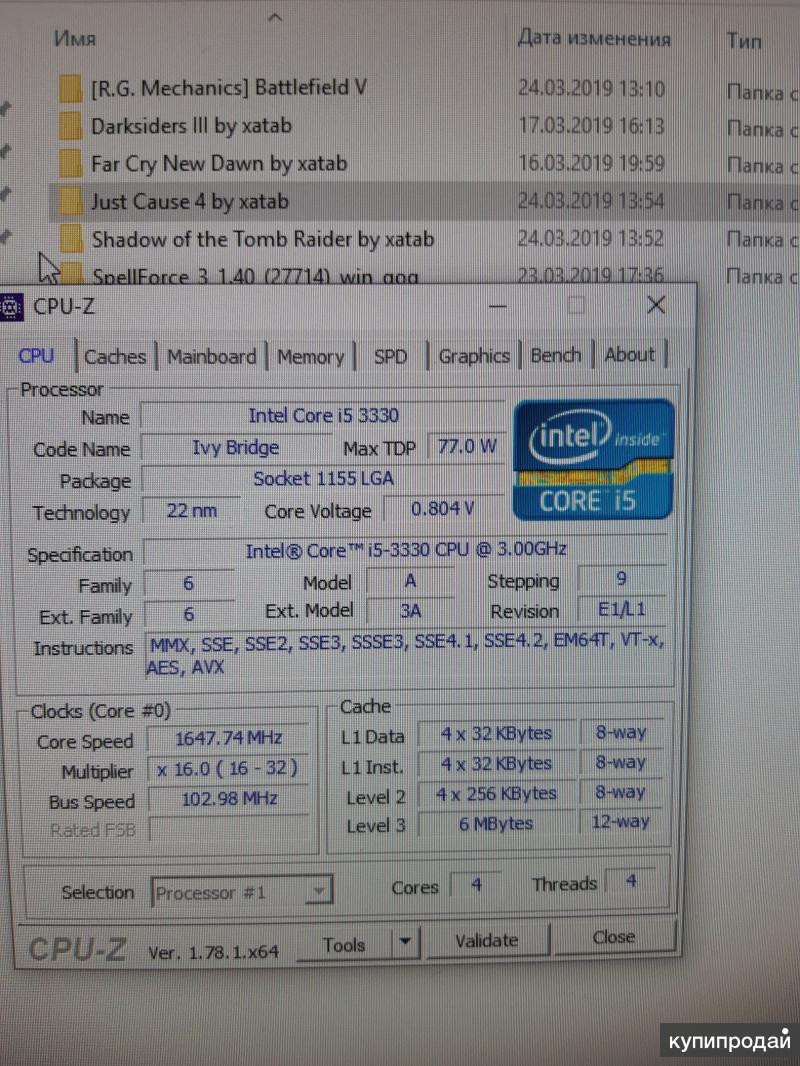Click the Level 2 cache value '4 x 256 KBytes'
Image resolution: width=800 pixels, height=1066 pixels.
[x=496, y=794]
